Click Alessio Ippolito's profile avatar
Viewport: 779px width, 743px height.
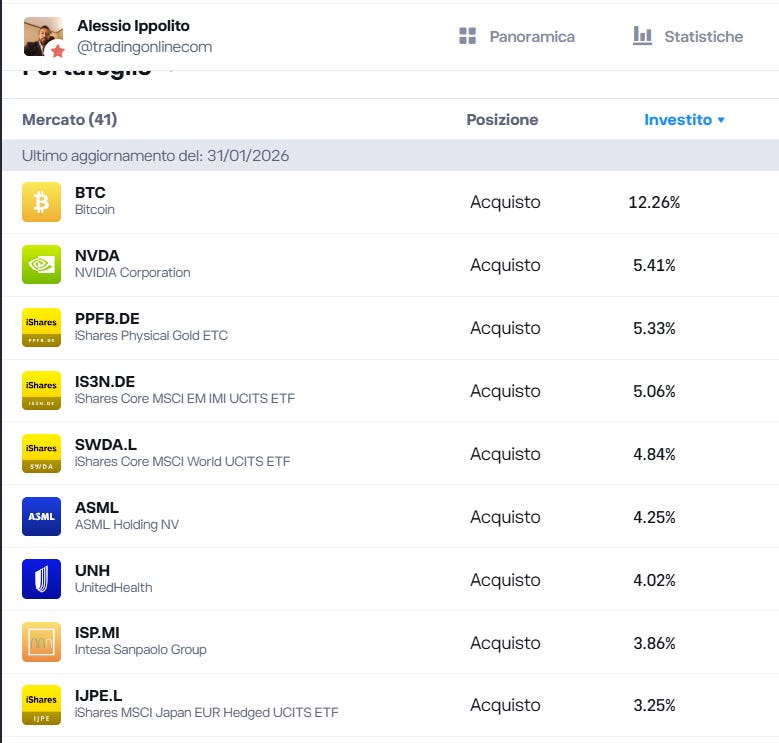(x=43, y=37)
